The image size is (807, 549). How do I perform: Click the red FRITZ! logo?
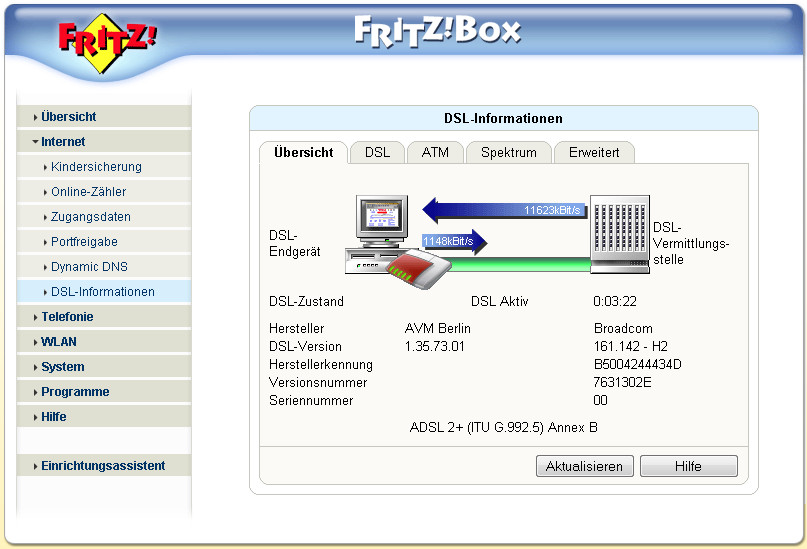click(107, 43)
